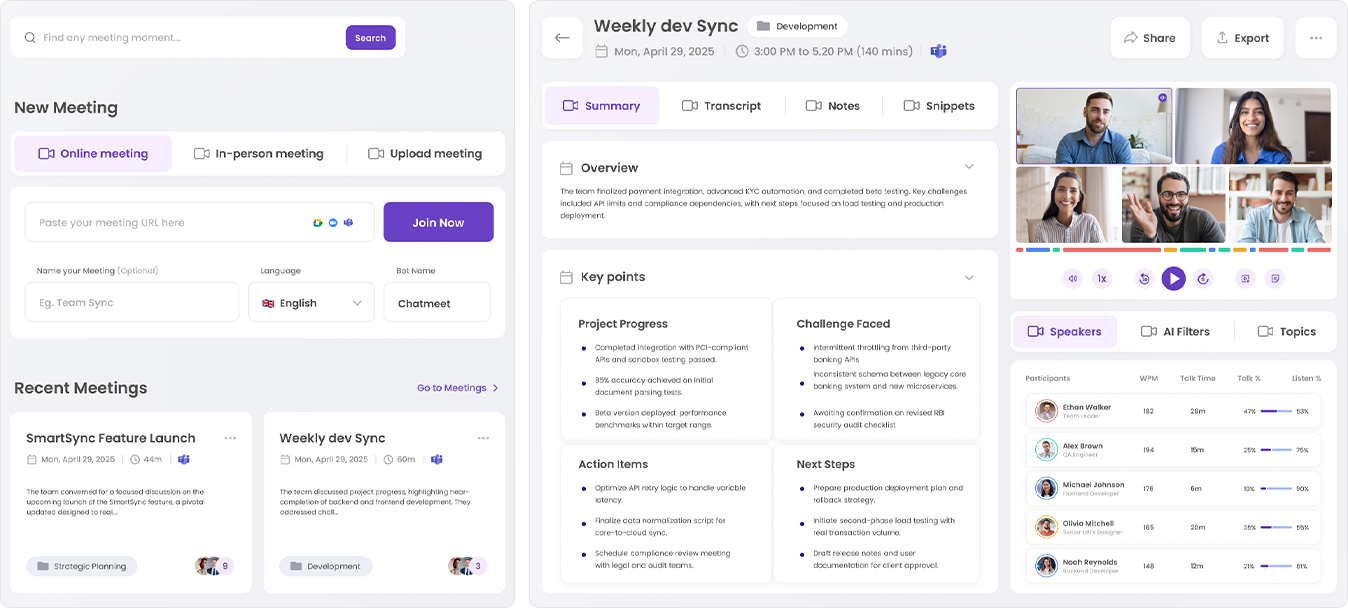Click the Join Now button
The image size is (1348, 608).
(438, 222)
